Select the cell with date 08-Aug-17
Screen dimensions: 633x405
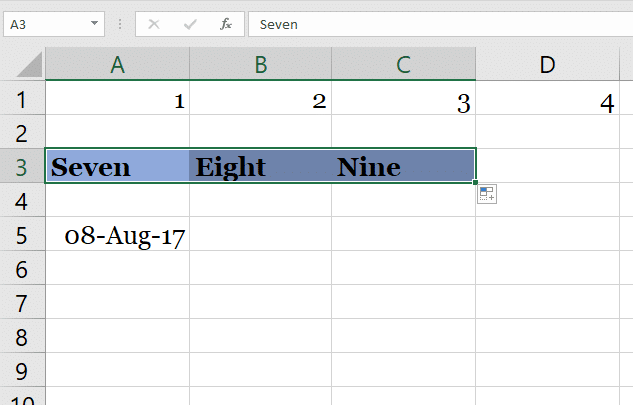click(118, 235)
